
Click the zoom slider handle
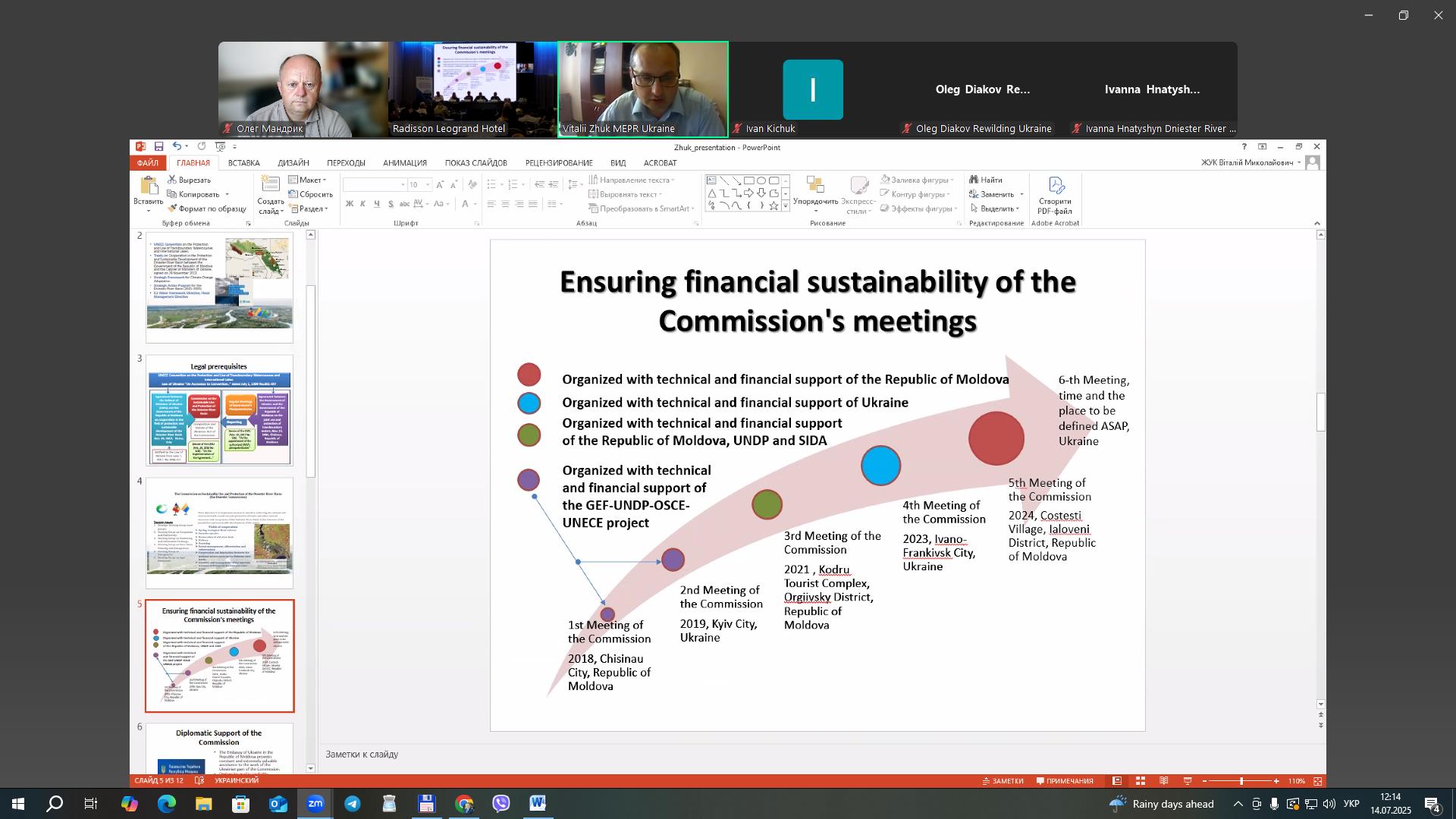1241,781
